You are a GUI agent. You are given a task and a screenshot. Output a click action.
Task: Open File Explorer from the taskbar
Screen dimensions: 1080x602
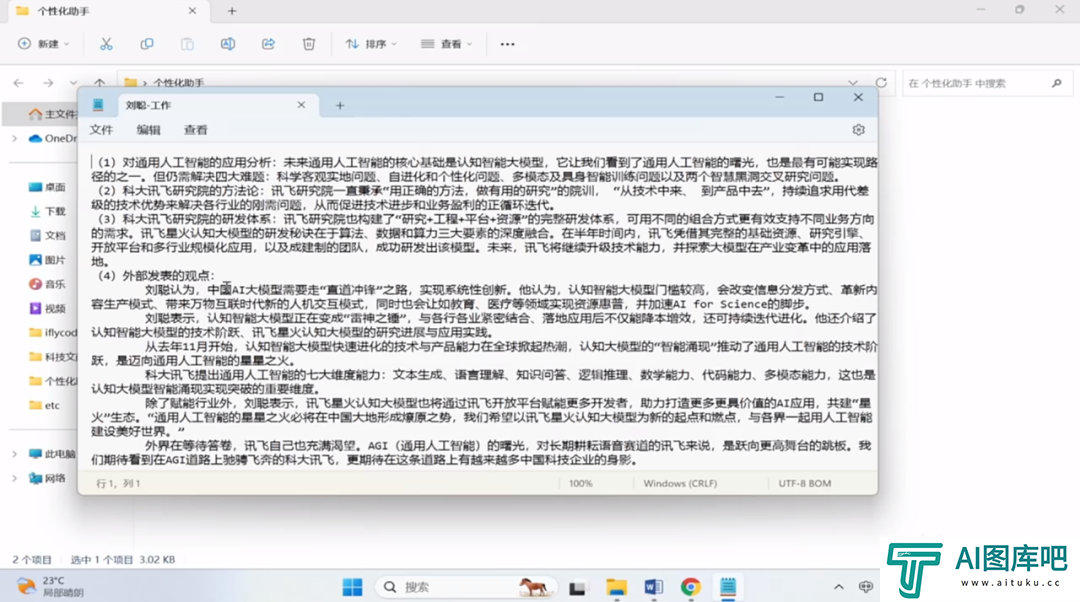click(616, 587)
